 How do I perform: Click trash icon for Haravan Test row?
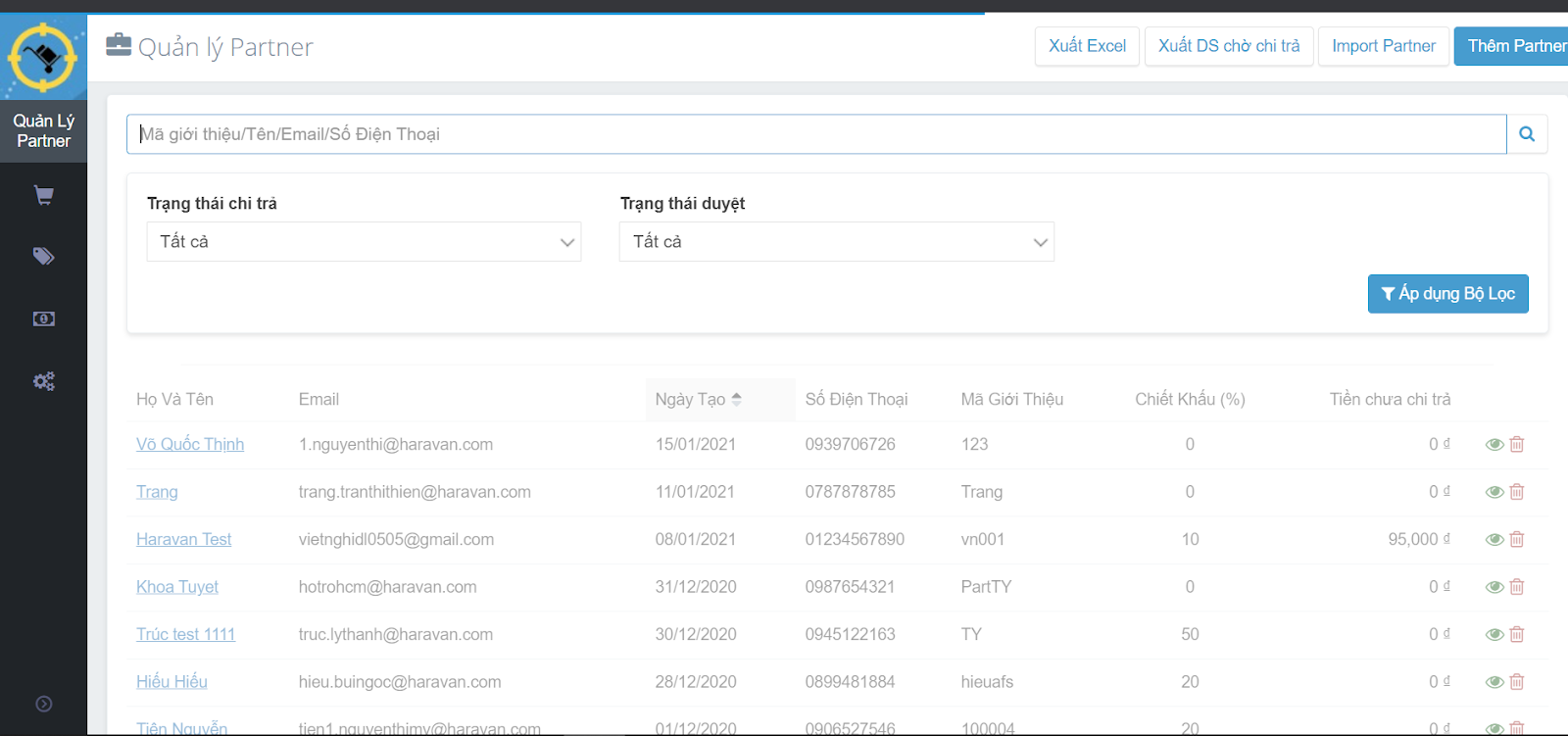tap(1517, 540)
